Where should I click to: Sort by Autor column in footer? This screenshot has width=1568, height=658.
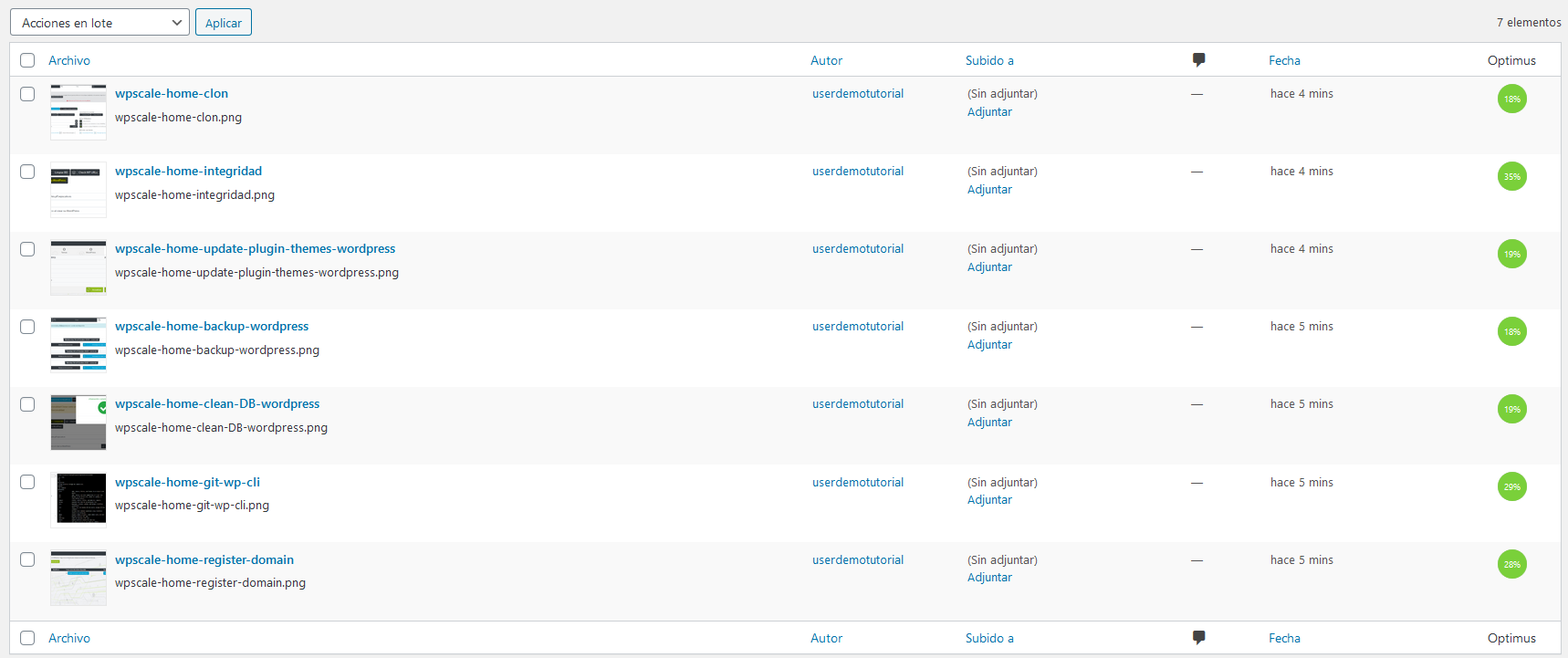click(827, 638)
